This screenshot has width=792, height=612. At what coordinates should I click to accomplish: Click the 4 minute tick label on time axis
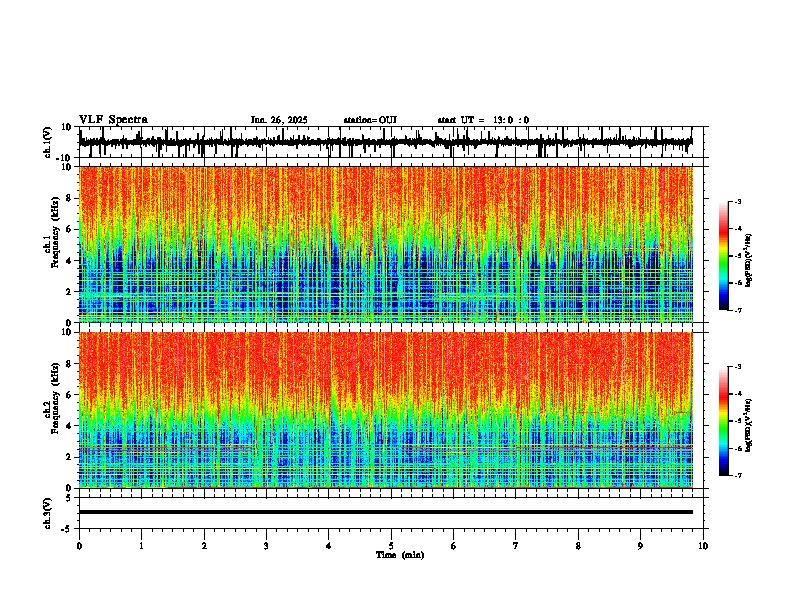point(329,546)
